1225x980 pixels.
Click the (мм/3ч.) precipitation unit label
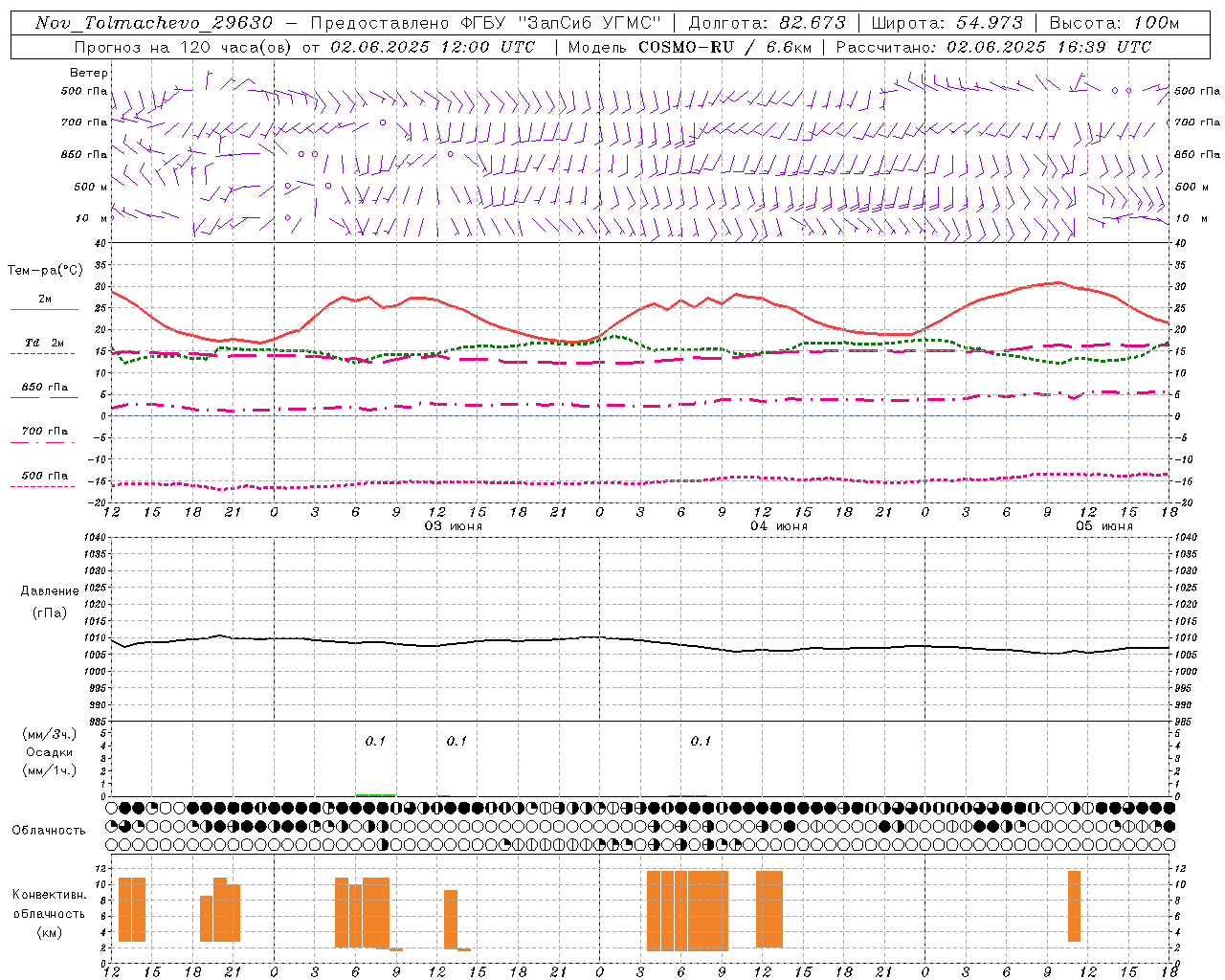(x=50, y=734)
